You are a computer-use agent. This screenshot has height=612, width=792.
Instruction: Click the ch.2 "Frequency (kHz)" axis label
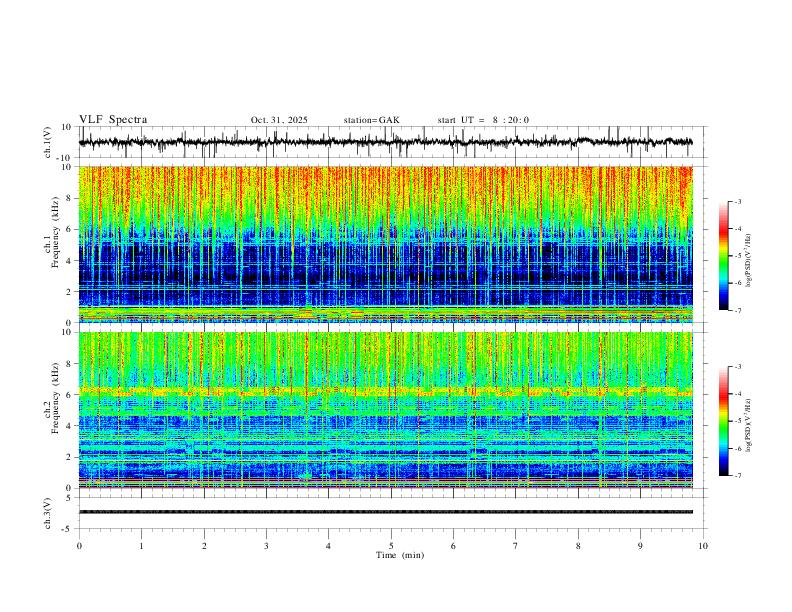click(x=55, y=398)
